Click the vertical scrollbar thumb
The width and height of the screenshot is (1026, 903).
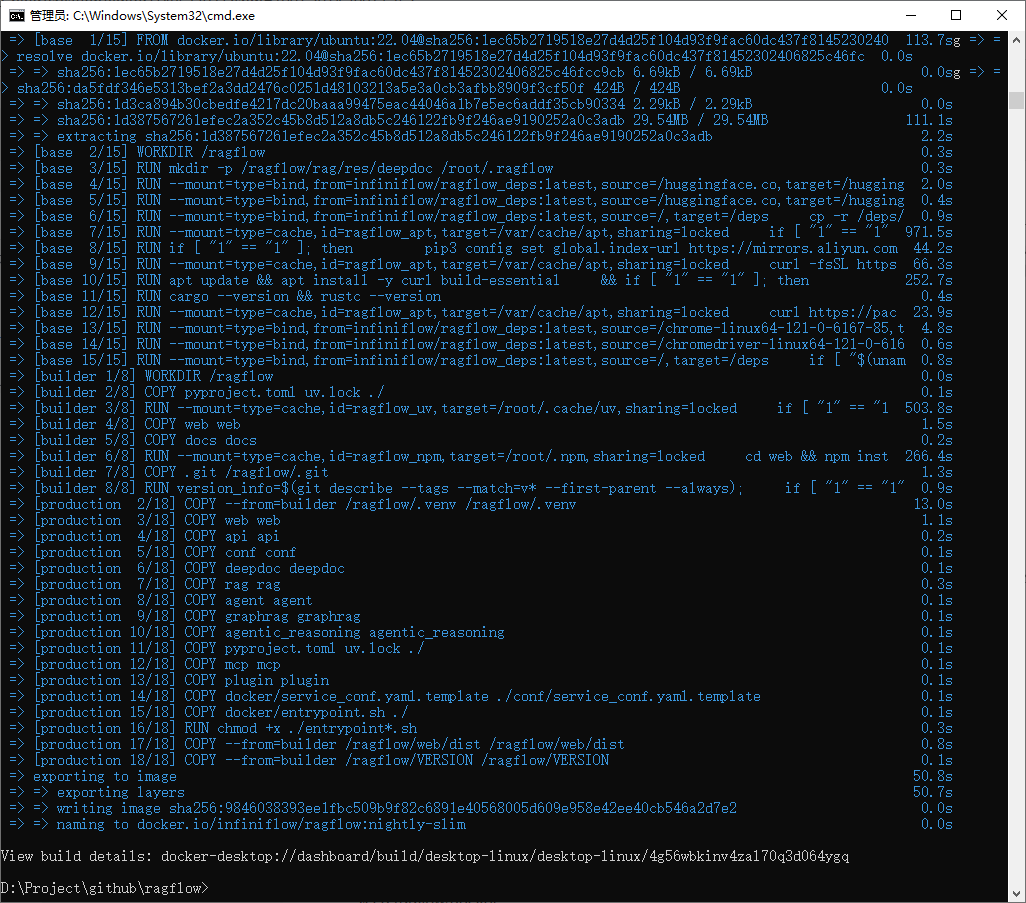point(1016,100)
